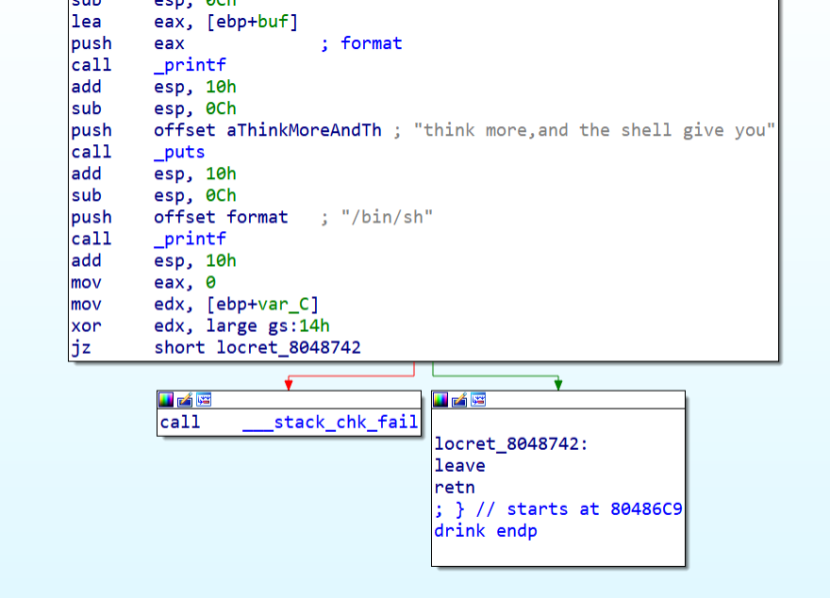Click the edit icon on stack_chk_fail node
This screenshot has height=599, width=831.
pyautogui.click(x=185, y=400)
